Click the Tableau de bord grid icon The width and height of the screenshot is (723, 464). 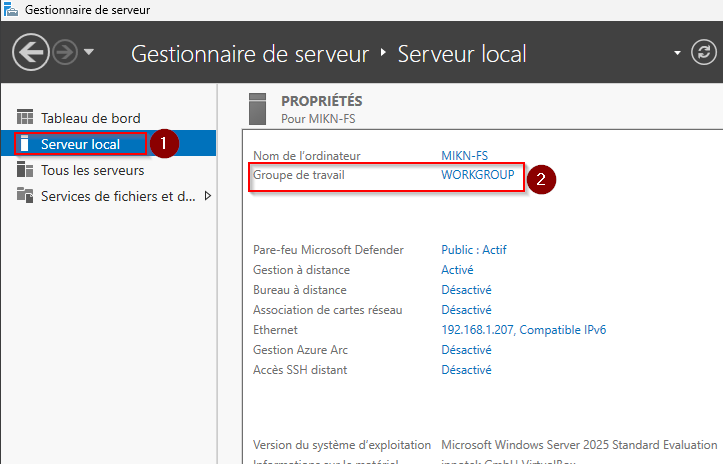tap(25, 117)
